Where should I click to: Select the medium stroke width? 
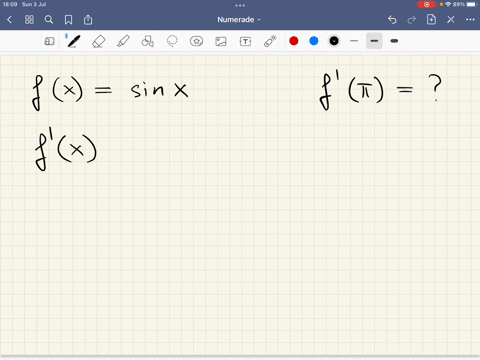(374, 41)
